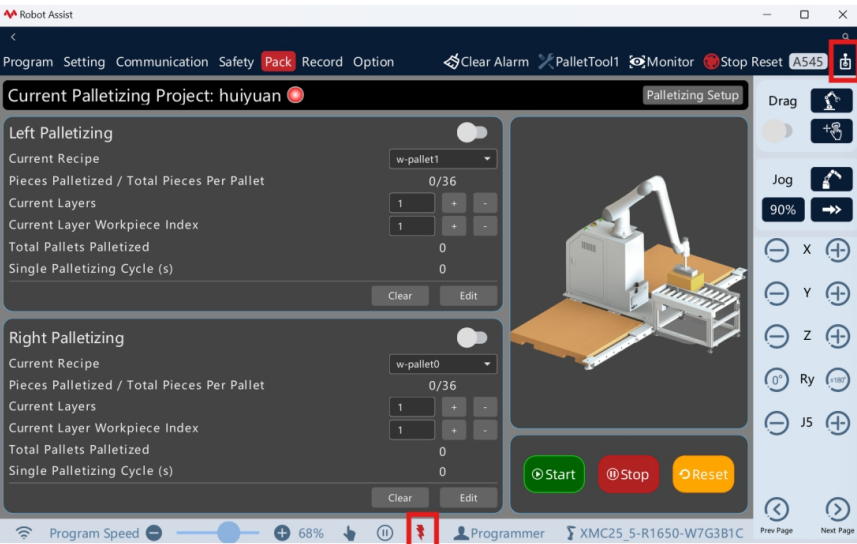Click the Wi-Fi connection status icon
Screen dimensions: 857x544
pyautogui.click(x=24, y=533)
